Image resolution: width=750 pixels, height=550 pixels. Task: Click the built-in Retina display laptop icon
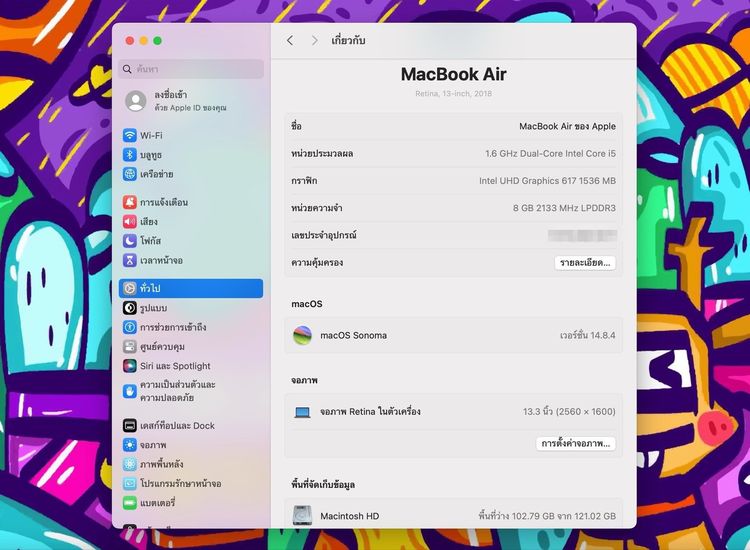coord(302,412)
